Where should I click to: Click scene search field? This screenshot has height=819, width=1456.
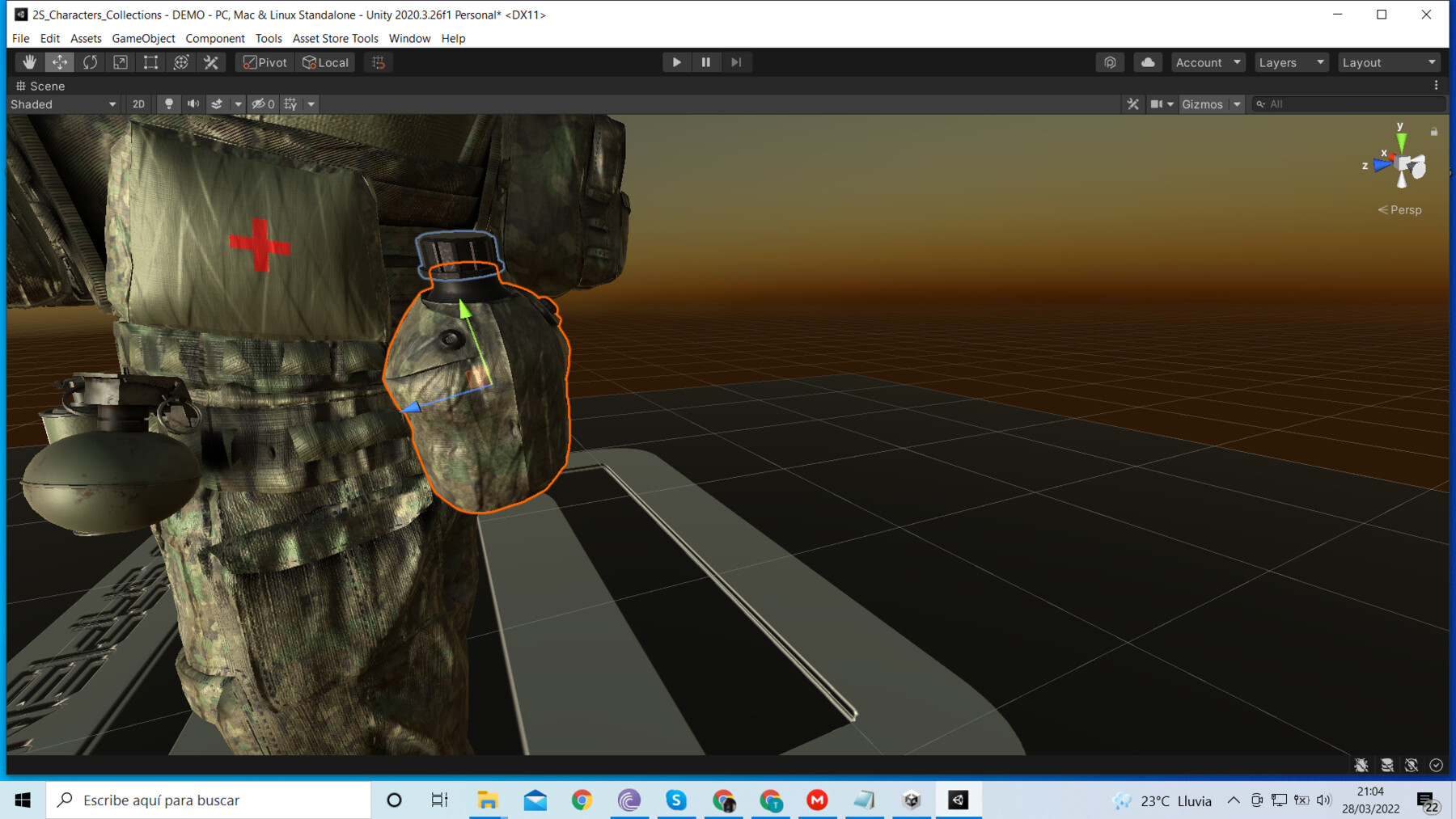[x=1348, y=104]
